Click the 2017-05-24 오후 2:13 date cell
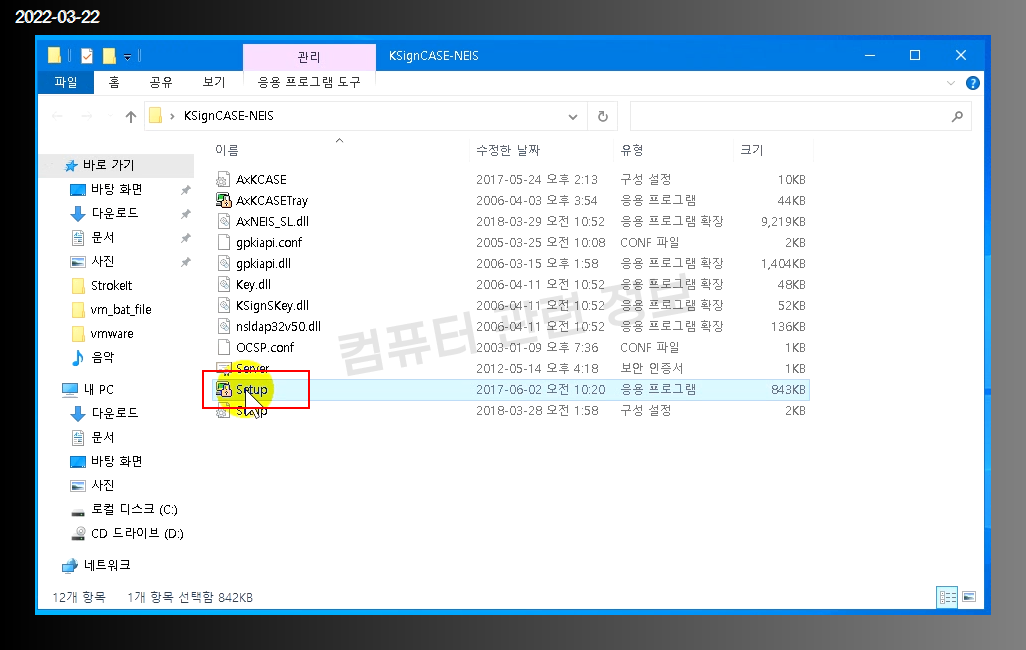1026x650 pixels. [537, 179]
